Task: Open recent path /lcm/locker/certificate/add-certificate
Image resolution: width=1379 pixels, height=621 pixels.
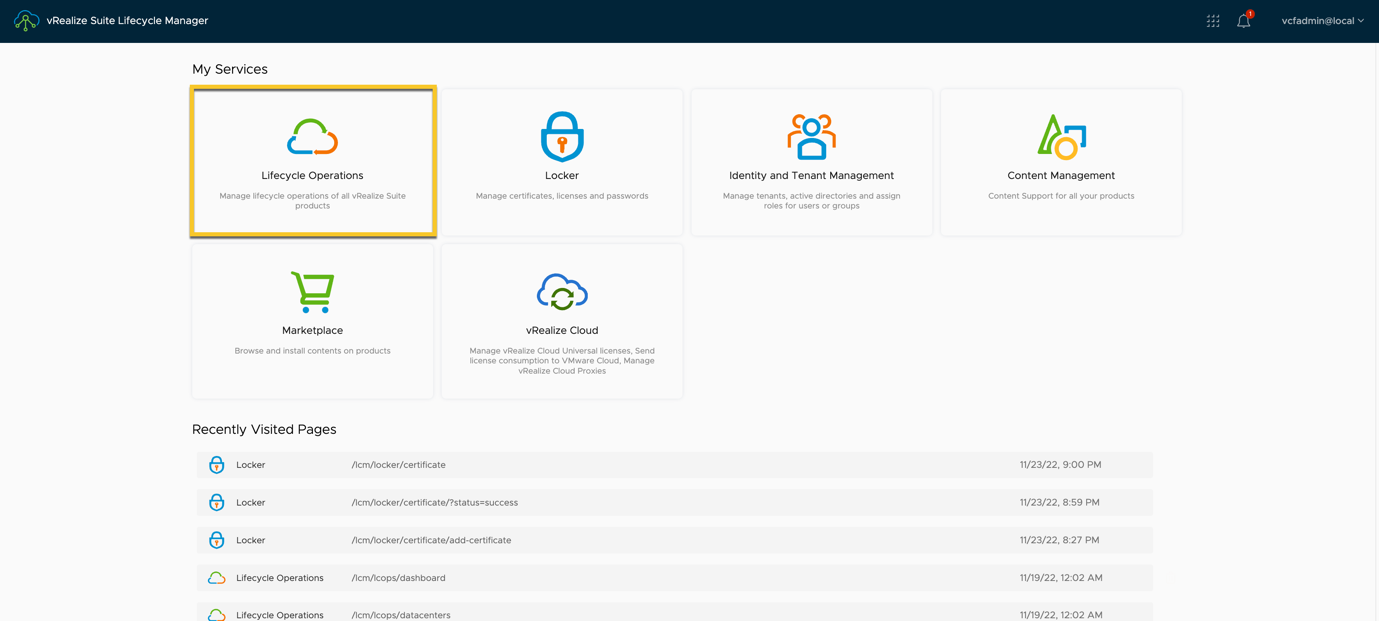Action: coord(431,540)
